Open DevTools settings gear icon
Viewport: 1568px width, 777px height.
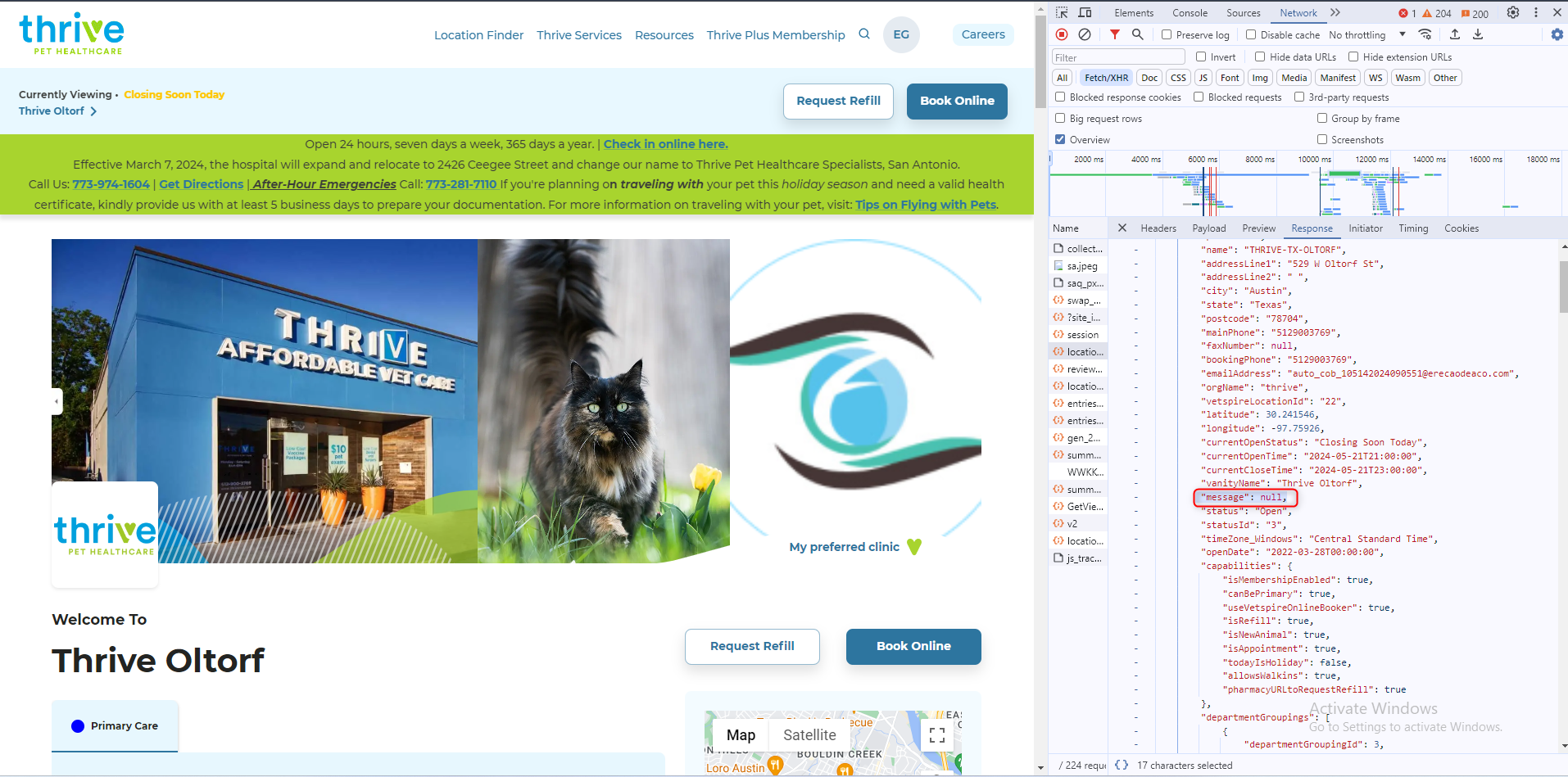coord(1513,12)
